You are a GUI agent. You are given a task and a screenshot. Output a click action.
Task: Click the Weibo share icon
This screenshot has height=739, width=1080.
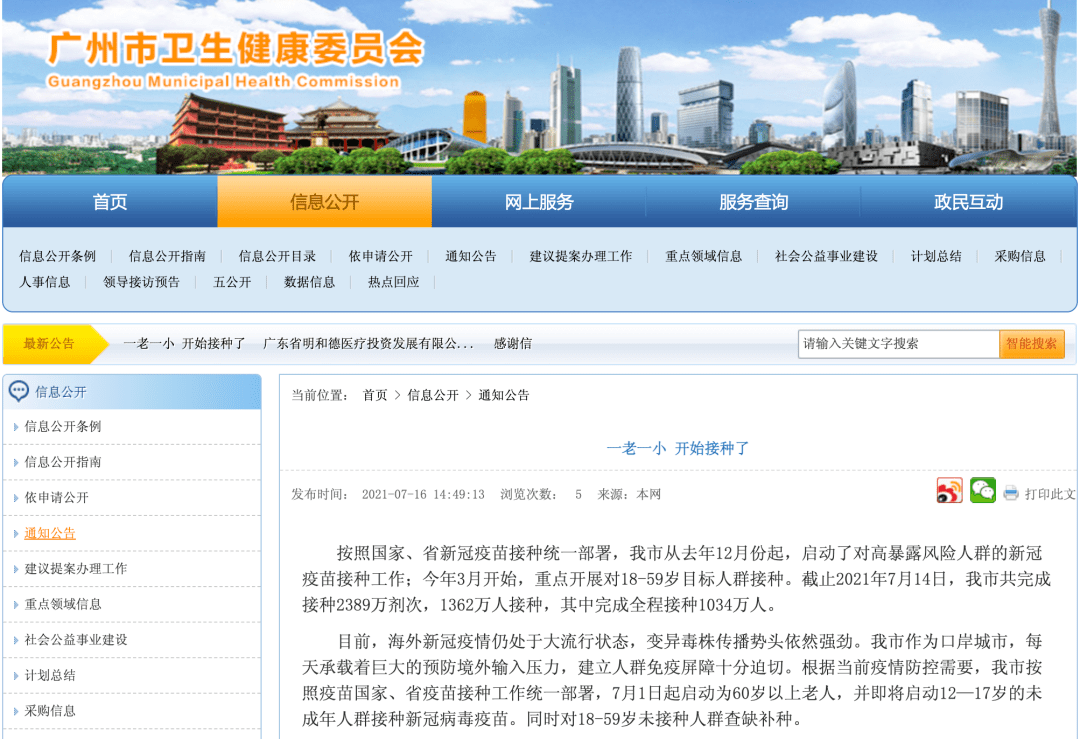click(x=949, y=491)
